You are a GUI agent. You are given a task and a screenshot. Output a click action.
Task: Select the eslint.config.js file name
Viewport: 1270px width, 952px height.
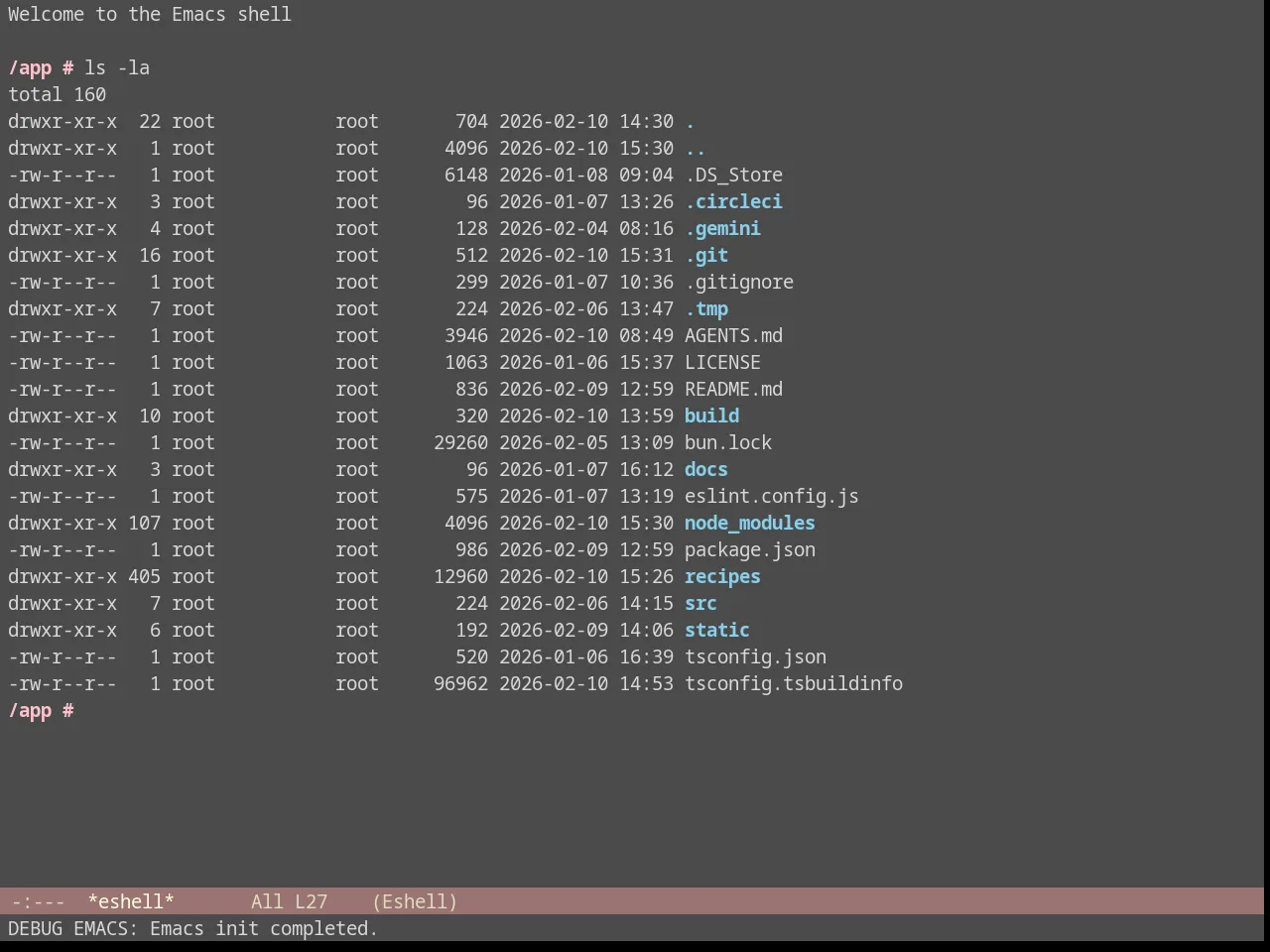(x=772, y=496)
